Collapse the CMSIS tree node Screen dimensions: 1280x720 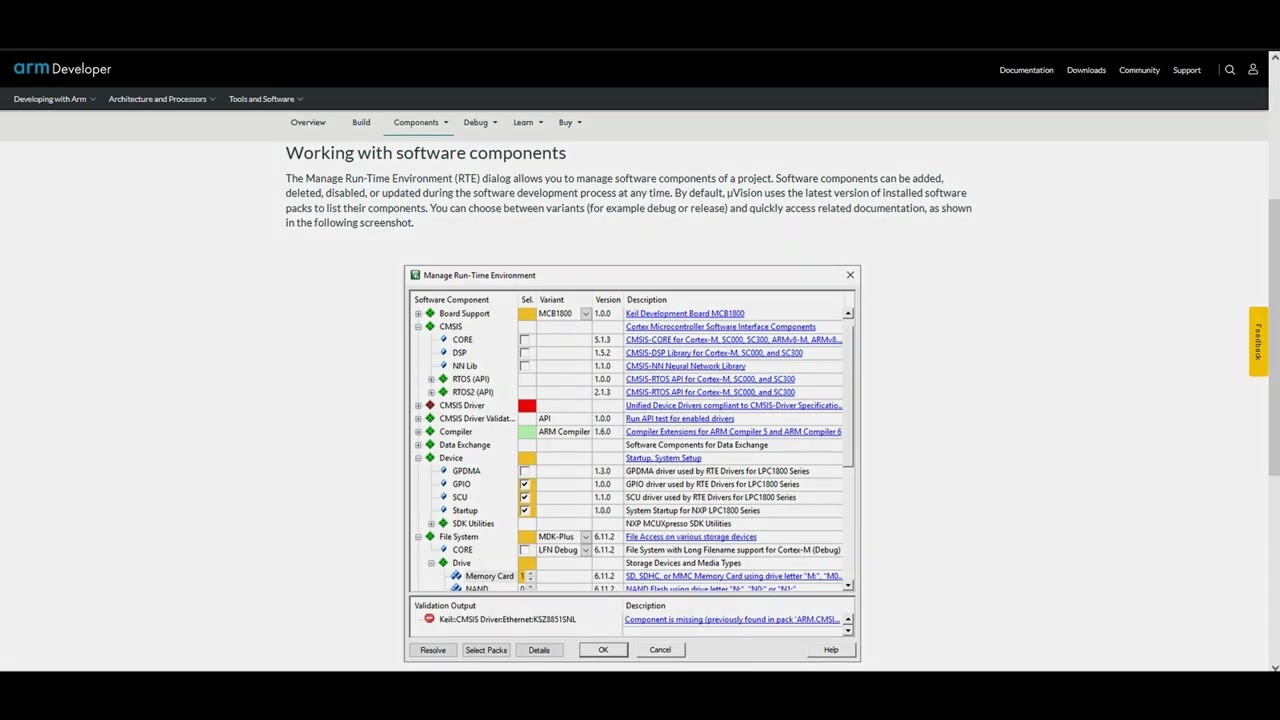tap(418, 327)
